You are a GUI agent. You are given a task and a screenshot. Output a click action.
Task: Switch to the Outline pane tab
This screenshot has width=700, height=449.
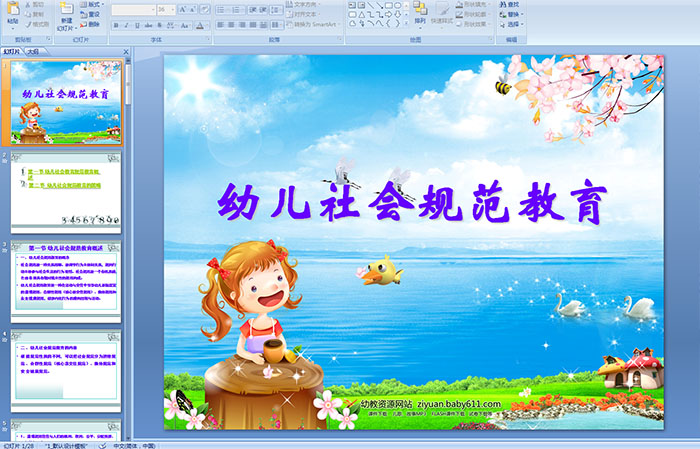pos(33,52)
